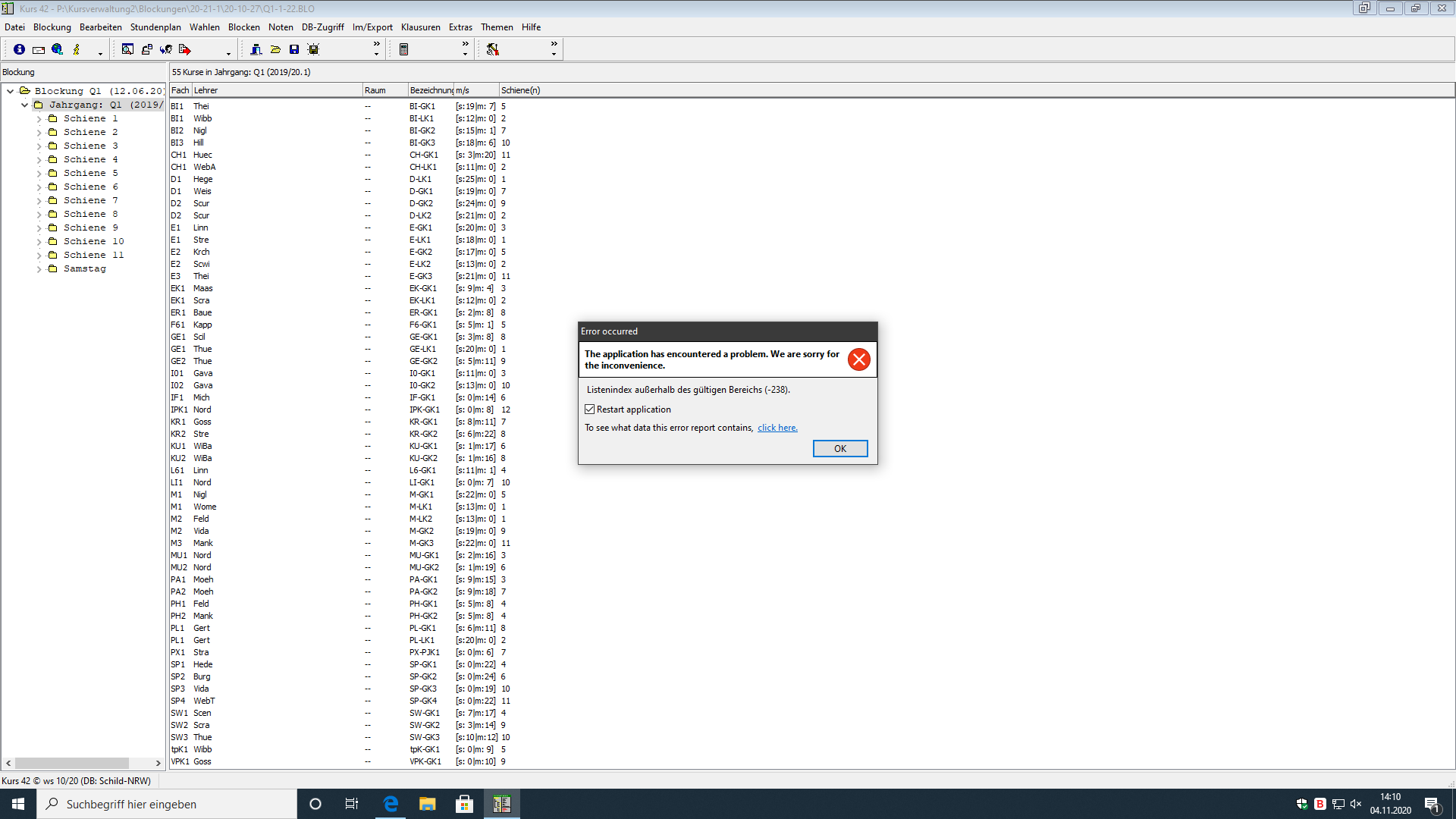
Task: Click the tree panel horizontal scrollbar thumb
Action: [71, 763]
